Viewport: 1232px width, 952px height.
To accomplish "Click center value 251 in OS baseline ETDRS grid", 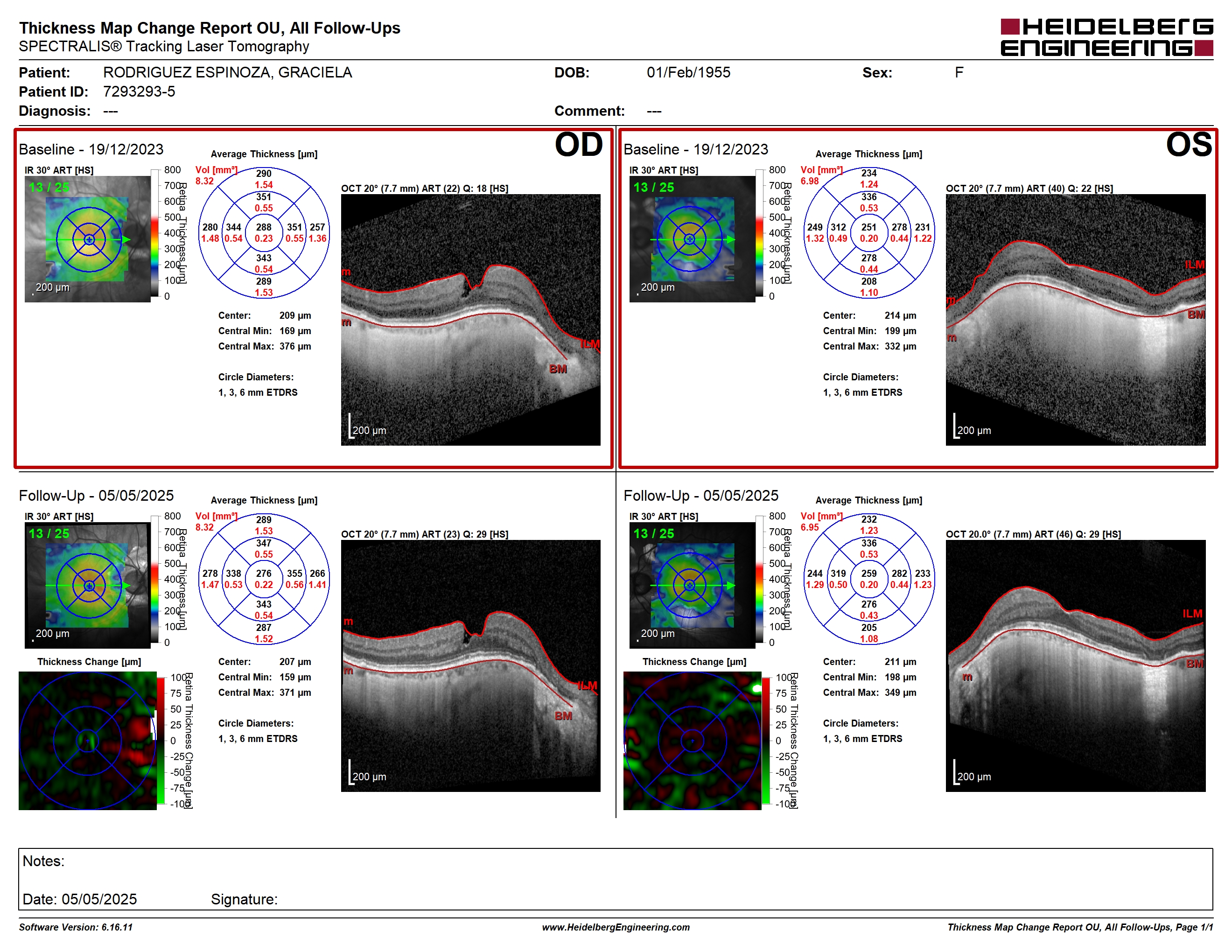I will tap(869, 227).
